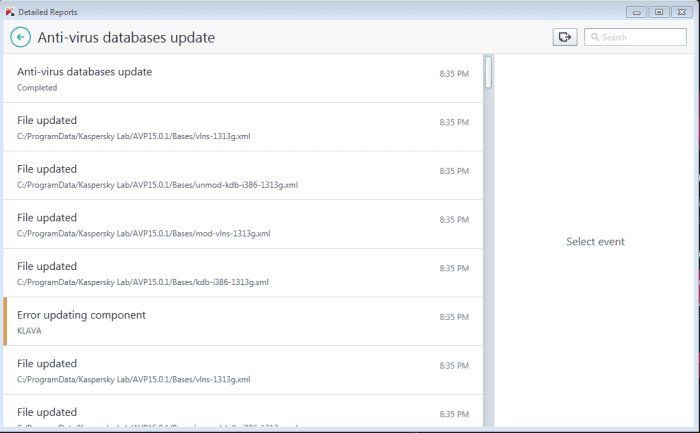Focus the Search input field

coord(642,37)
